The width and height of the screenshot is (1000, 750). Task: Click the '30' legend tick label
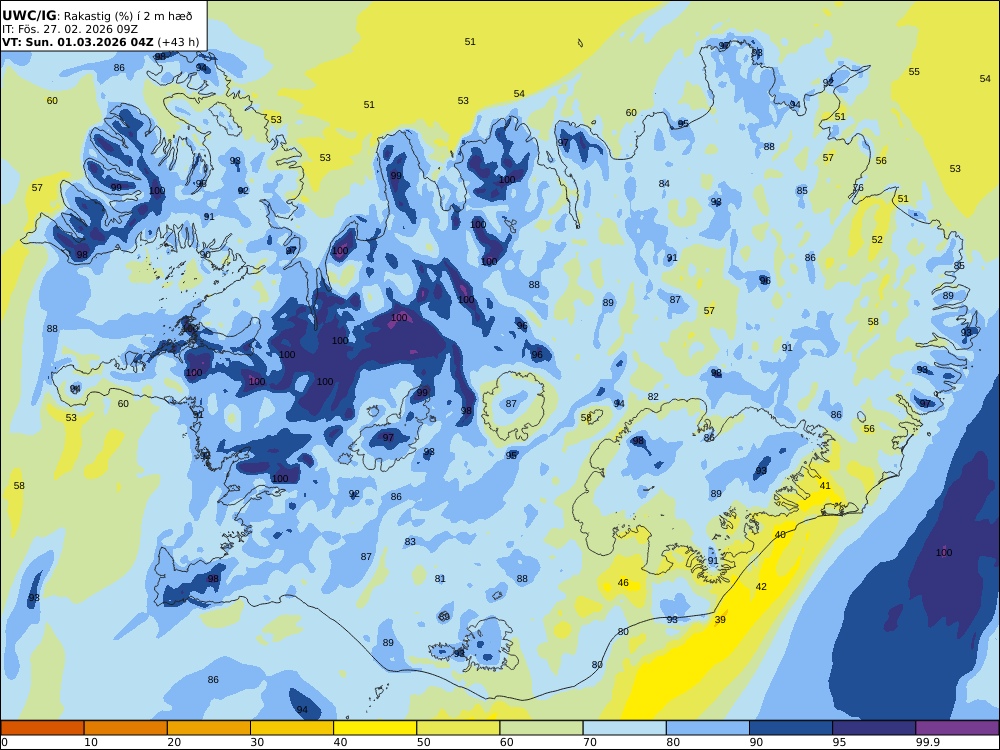pyautogui.click(x=257, y=742)
